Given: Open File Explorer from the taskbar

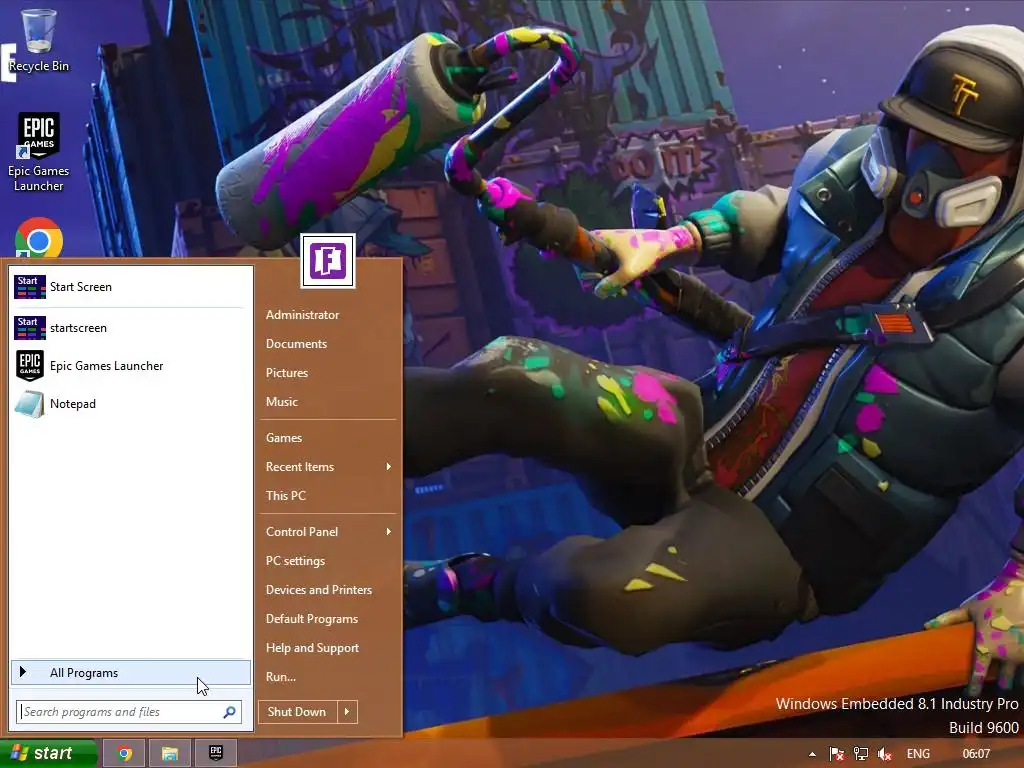Looking at the screenshot, I should (x=170, y=754).
